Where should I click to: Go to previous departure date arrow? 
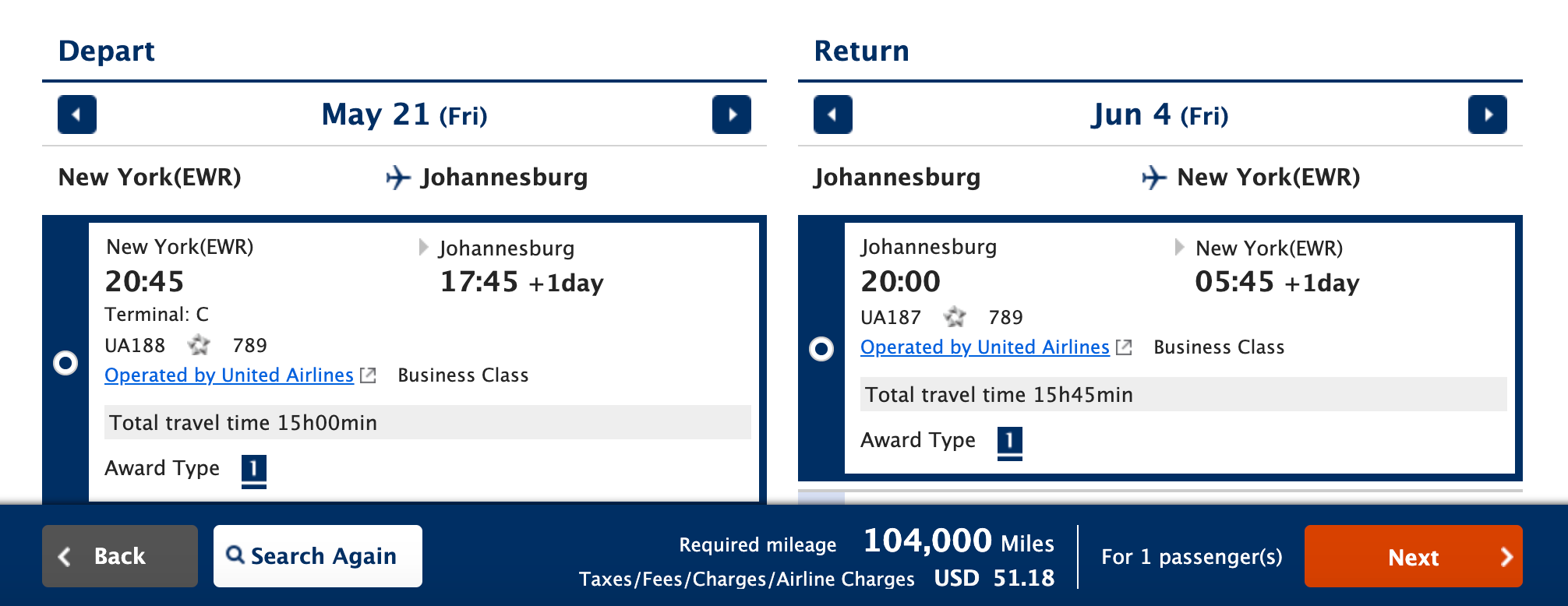pyautogui.click(x=77, y=115)
